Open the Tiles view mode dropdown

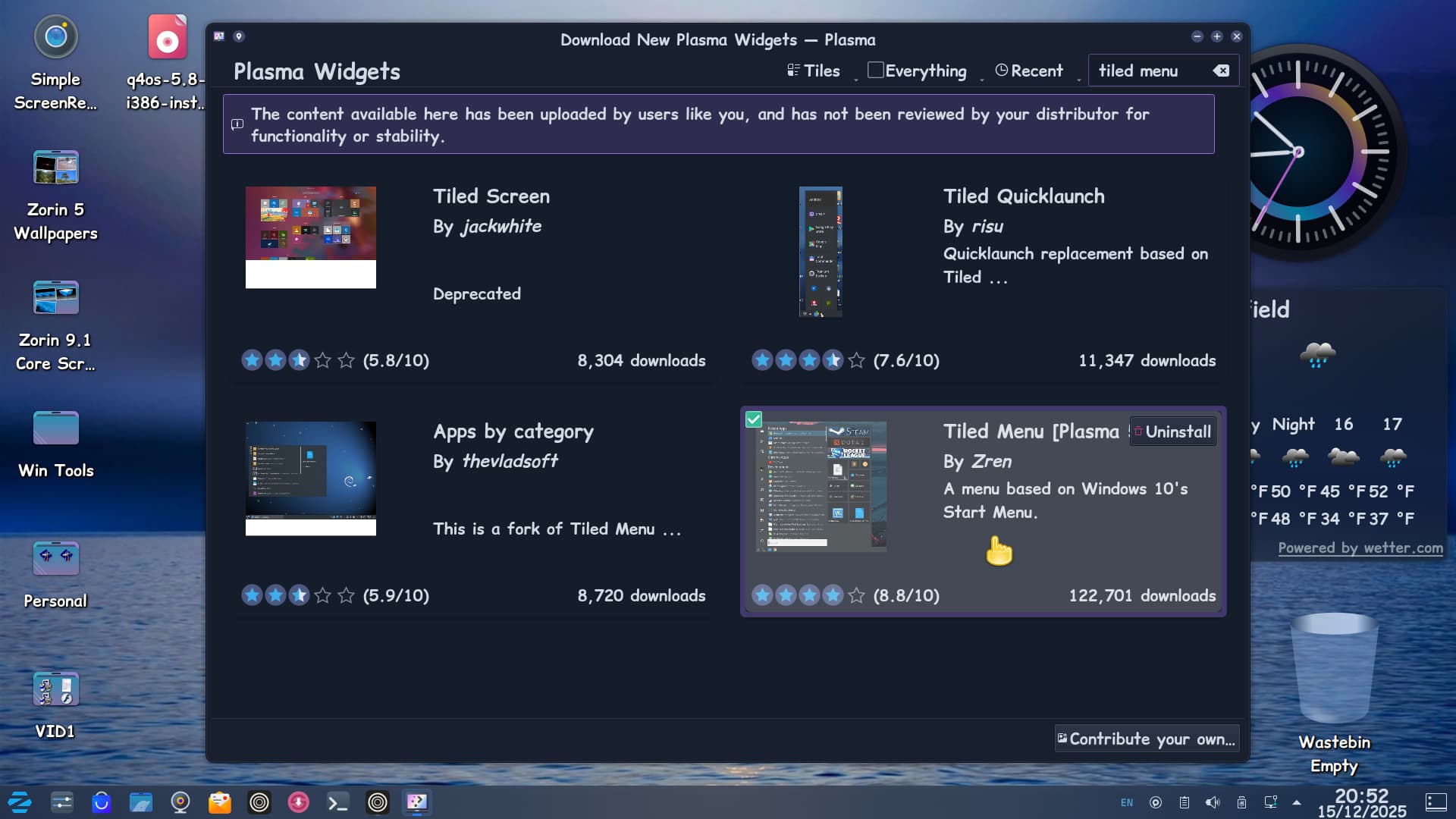point(814,71)
